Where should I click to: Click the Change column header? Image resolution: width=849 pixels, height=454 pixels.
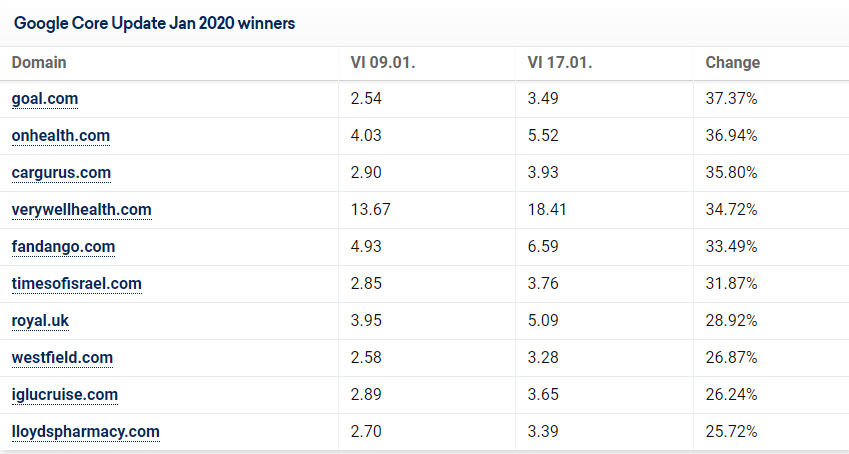pos(733,62)
